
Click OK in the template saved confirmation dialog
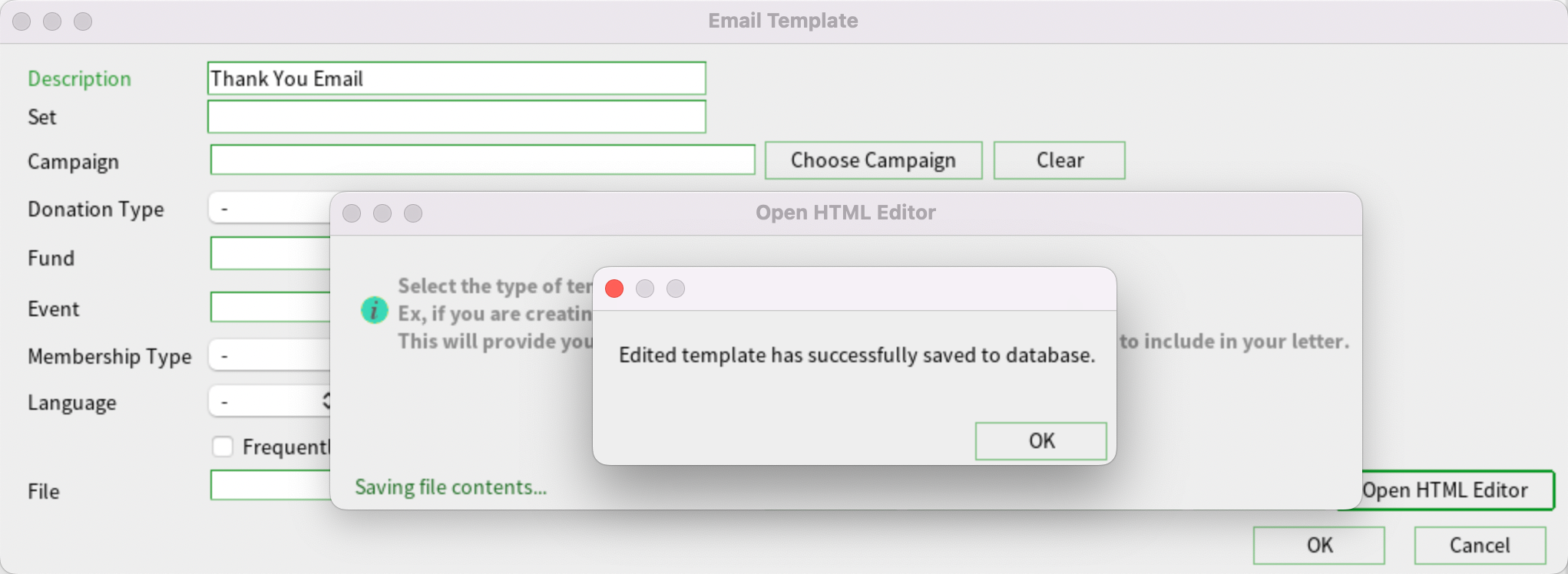pos(1040,441)
